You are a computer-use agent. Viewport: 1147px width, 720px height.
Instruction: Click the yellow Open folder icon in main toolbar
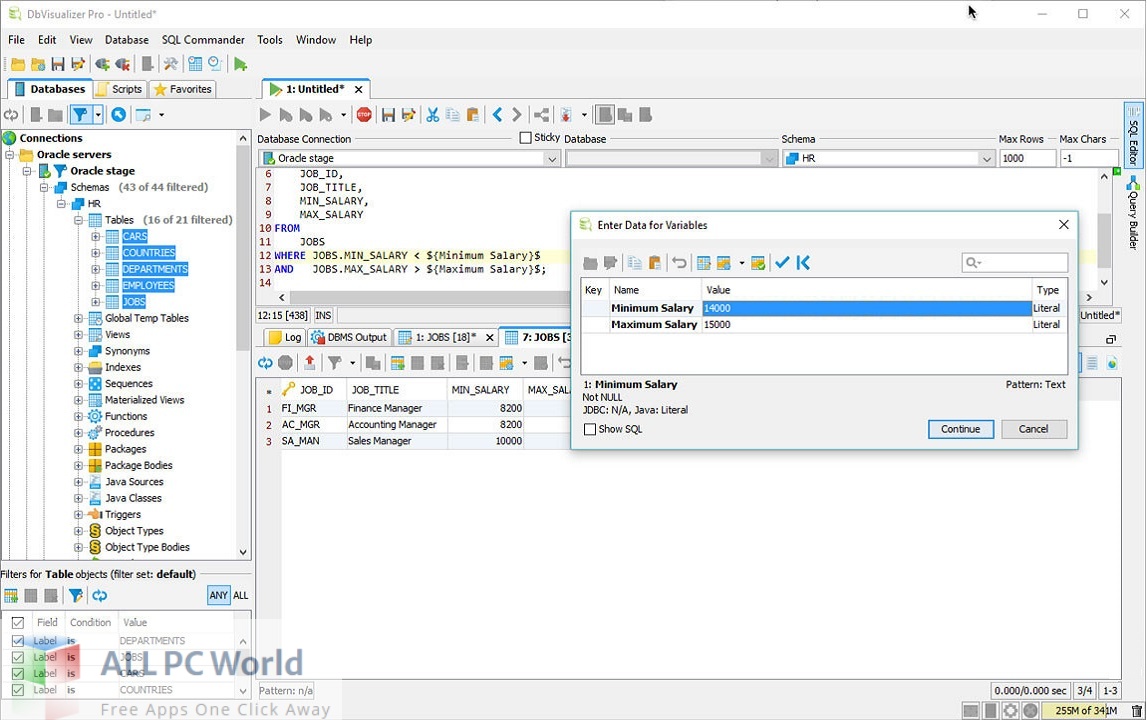(x=18, y=64)
